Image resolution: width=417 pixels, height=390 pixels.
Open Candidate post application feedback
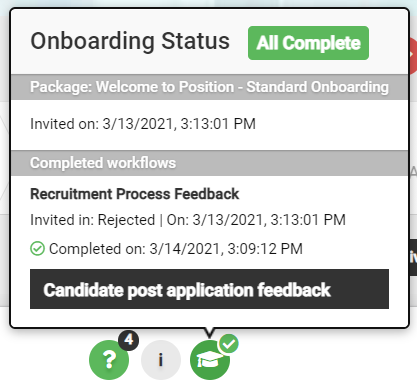tap(209, 289)
